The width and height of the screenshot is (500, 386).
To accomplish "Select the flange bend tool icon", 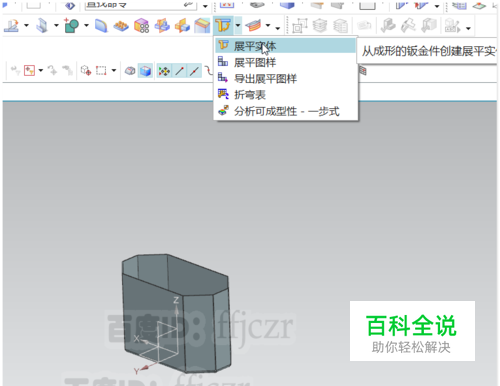I will 42,25.
